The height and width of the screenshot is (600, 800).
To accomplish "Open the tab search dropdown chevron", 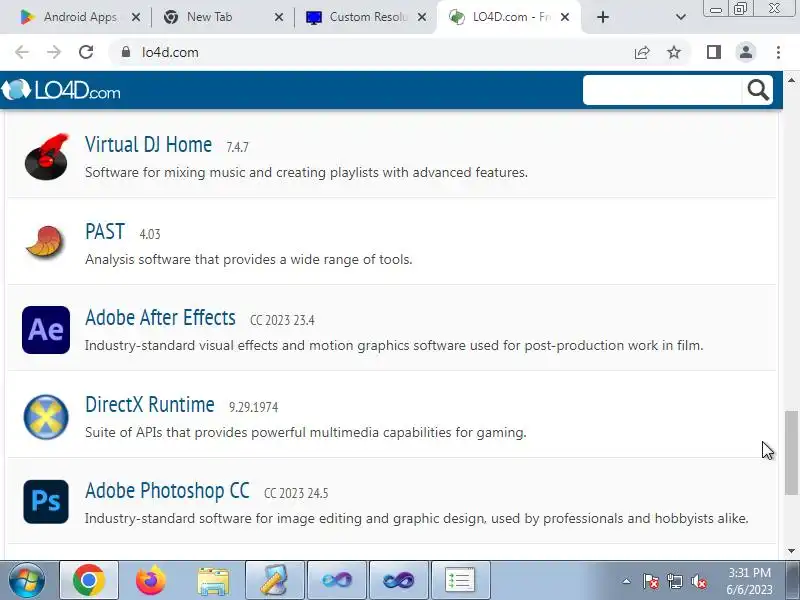I will (680, 17).
